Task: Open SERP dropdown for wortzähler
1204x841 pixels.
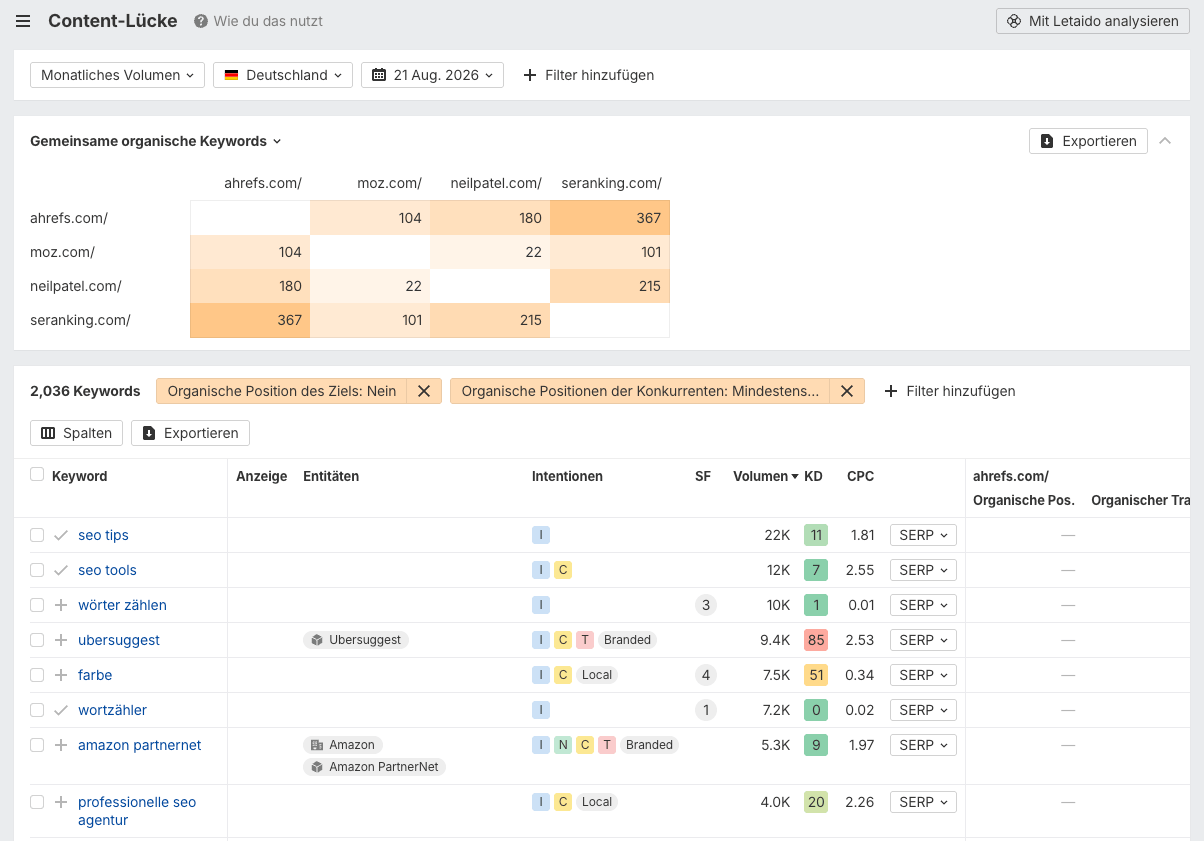Action: pos(923,710)
